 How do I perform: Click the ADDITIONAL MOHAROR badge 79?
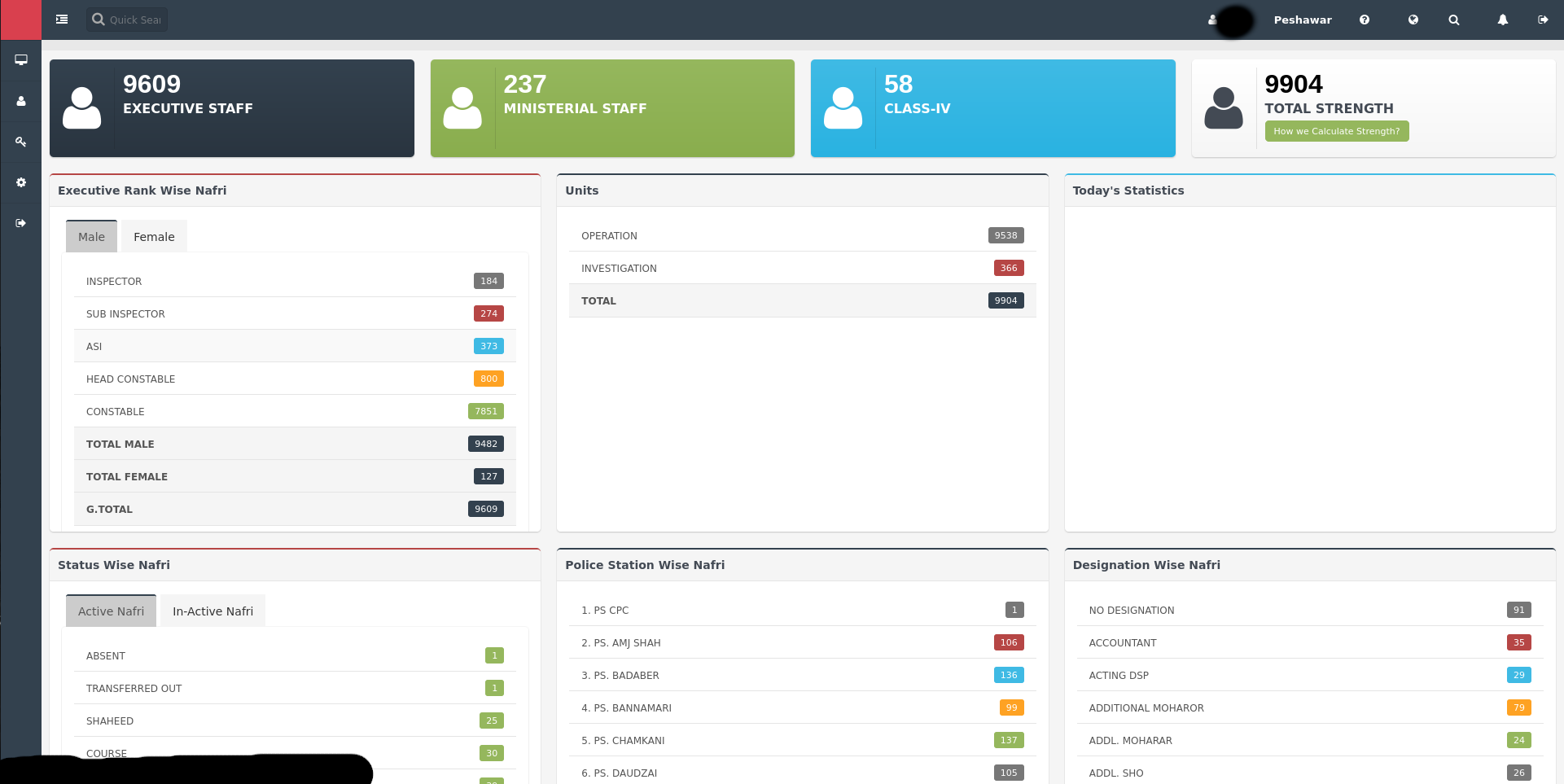coord(1519,707)
